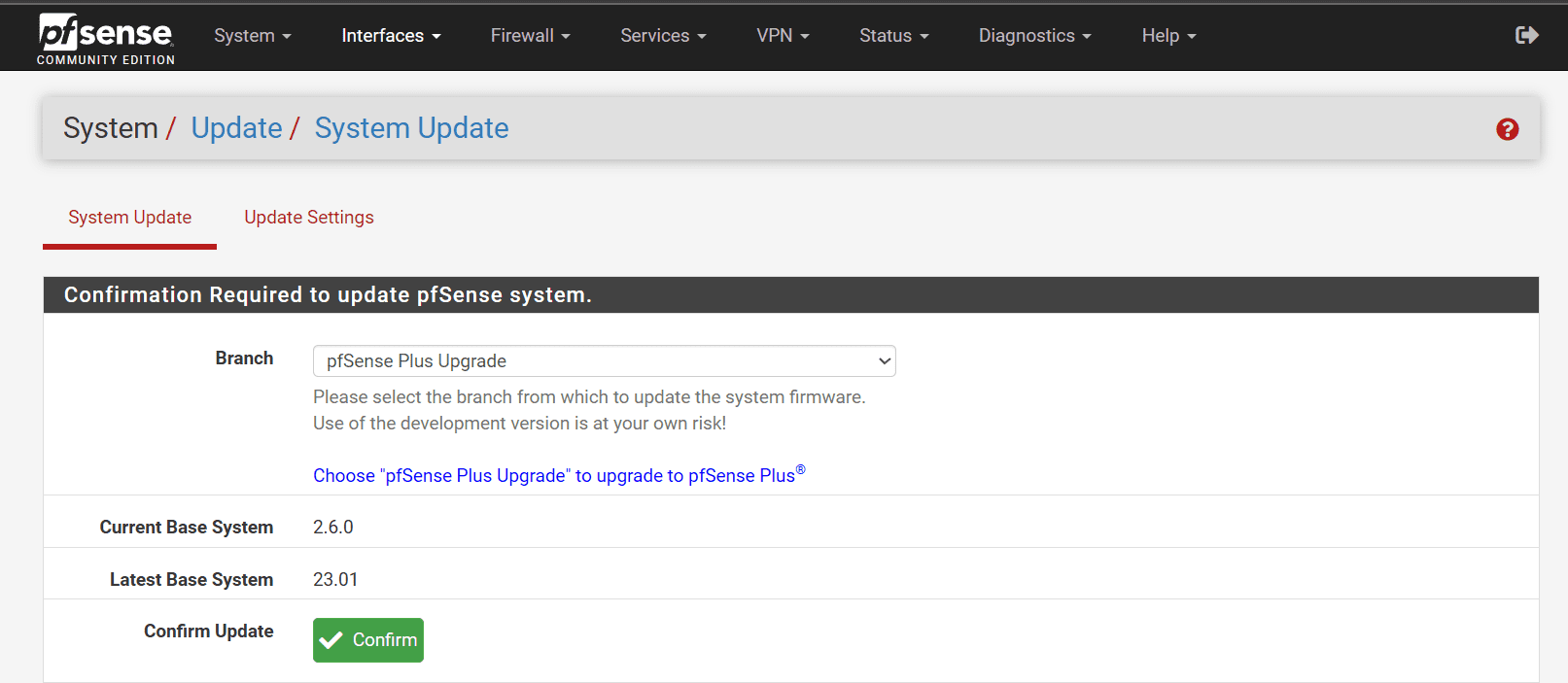Expand the Diagnostics menu
1568x683 pixels.
[1034, 36]
